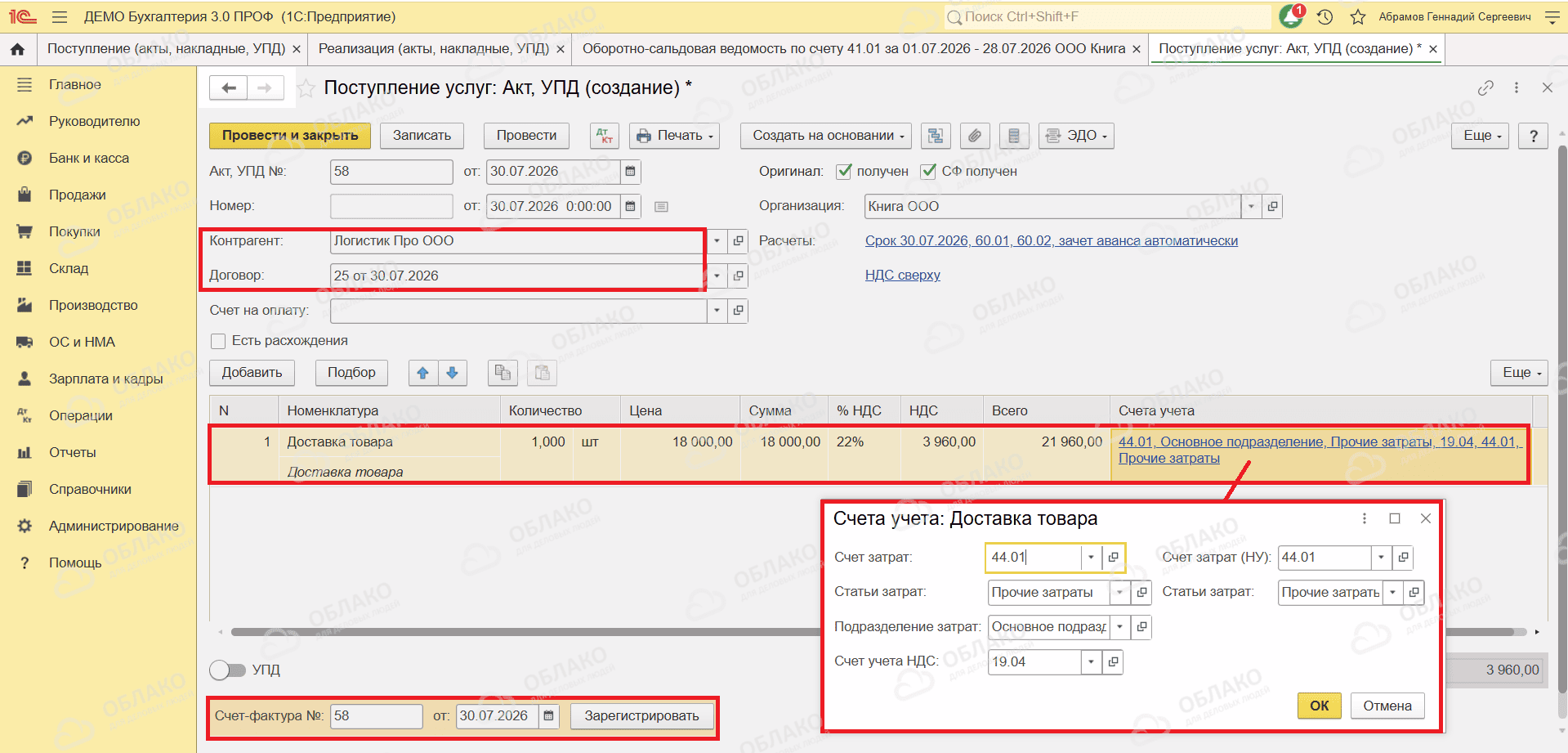1568x753 pixels.
Task: Toggle the Оригинал получен checkbox
Action: (844, 172)
